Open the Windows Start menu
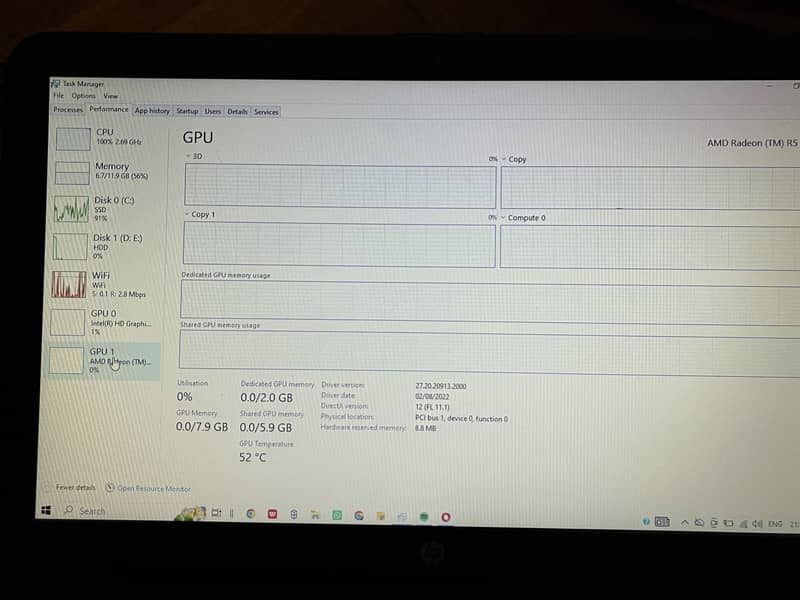Screen dimensions: 800x600 pyautogui.click(x=46, y=510)
